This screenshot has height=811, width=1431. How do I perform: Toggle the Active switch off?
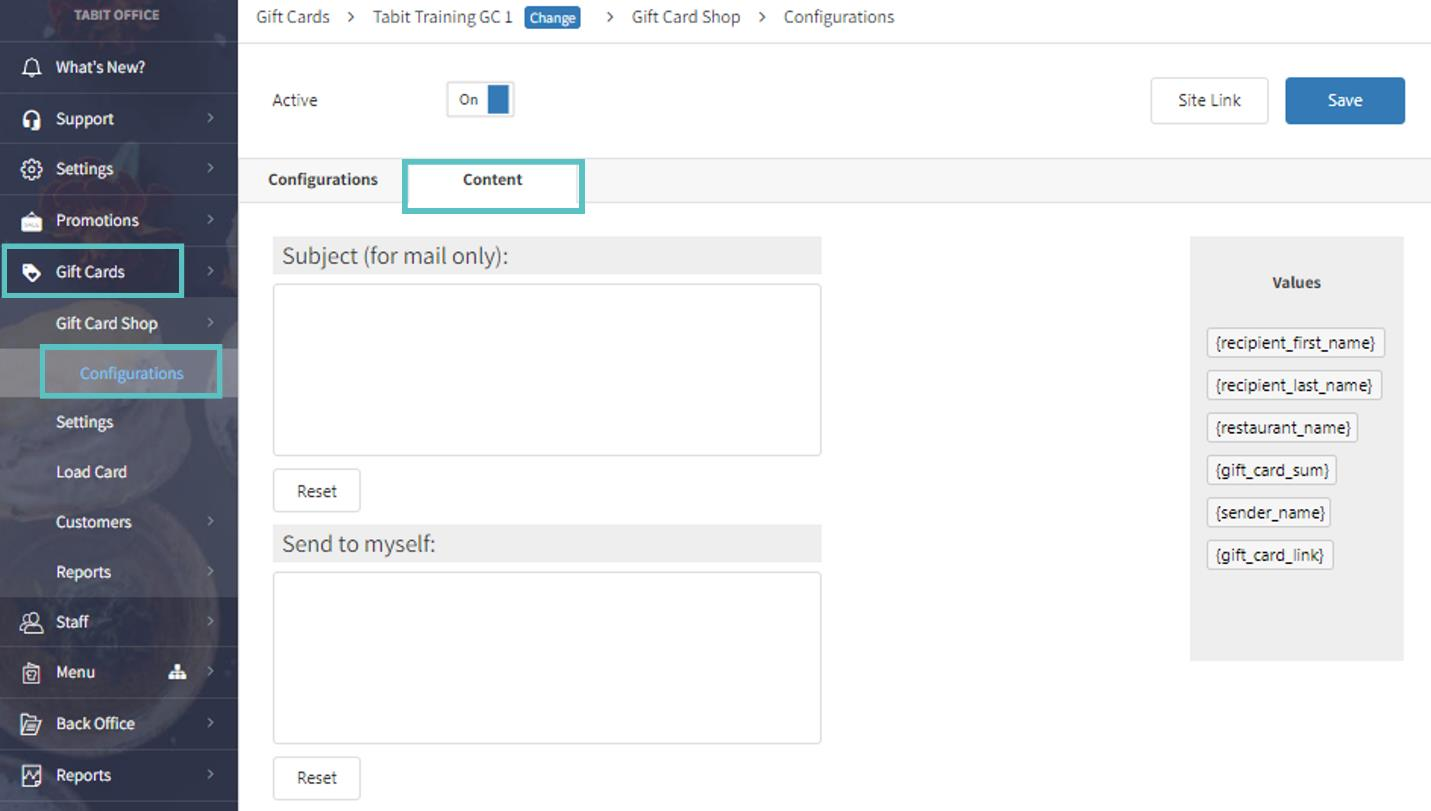coord(481,100)
